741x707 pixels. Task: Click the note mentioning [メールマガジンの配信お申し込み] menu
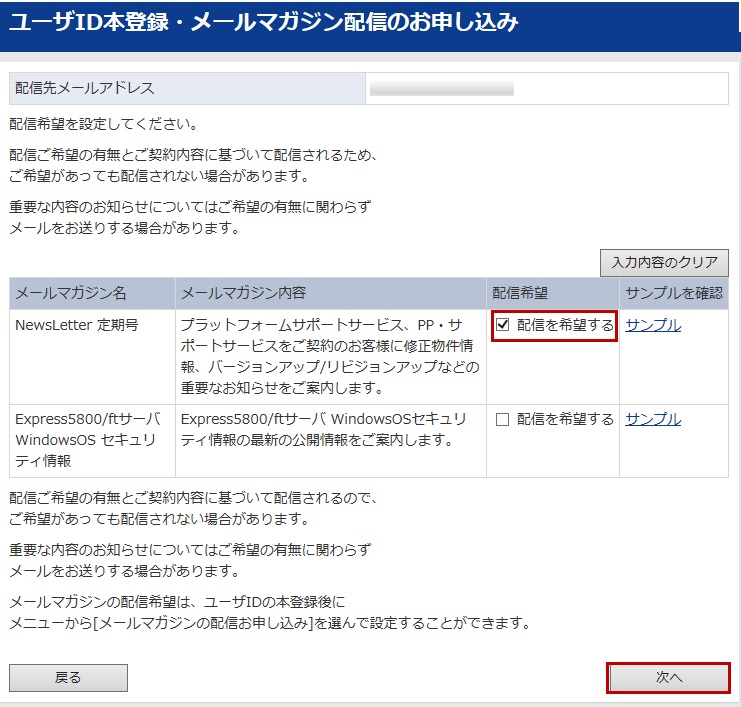(268, 623)
